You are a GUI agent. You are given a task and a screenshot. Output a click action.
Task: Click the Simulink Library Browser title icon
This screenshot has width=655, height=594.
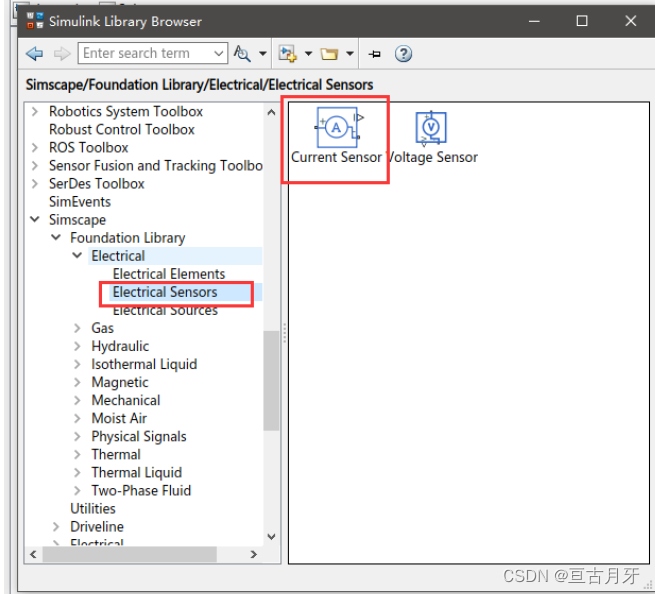[x=35, y=20]
